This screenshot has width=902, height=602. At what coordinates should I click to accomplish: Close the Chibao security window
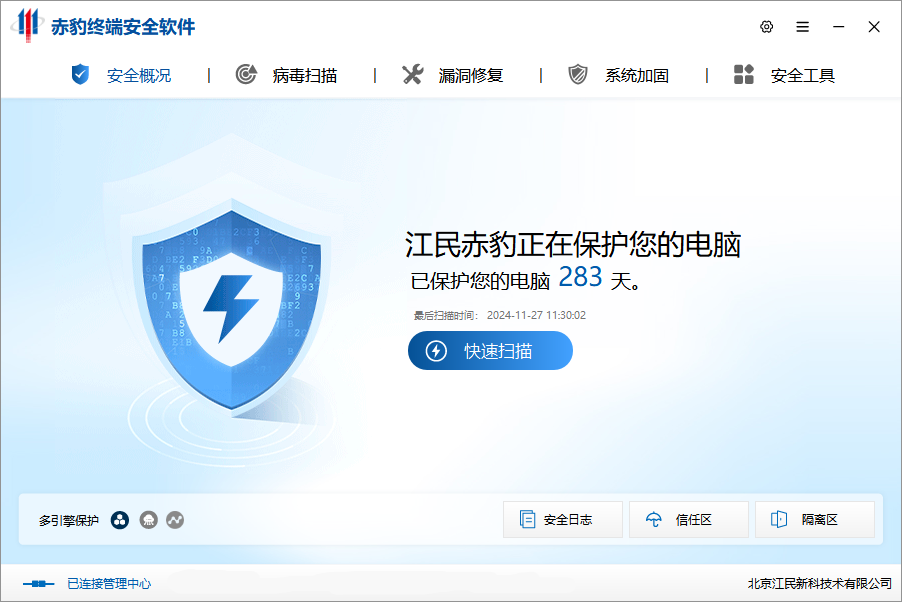874,26
